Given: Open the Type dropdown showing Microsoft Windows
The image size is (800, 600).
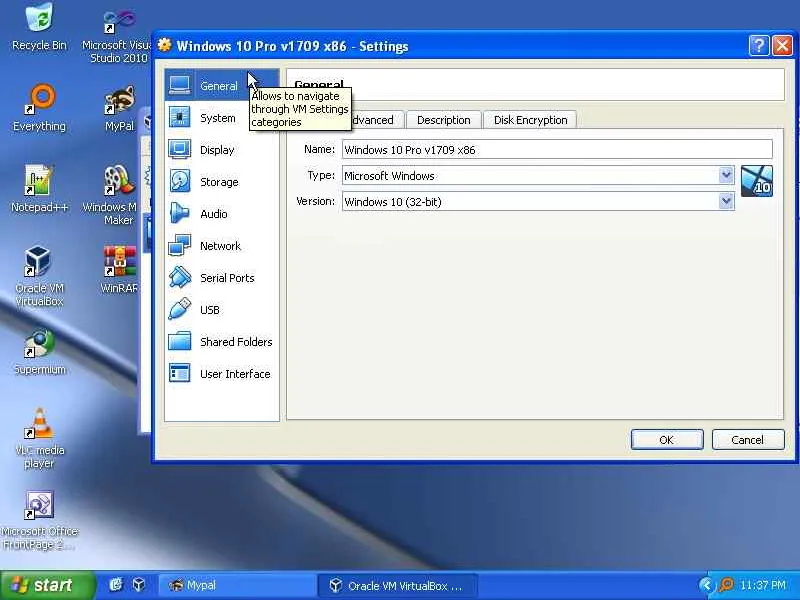Looking at the screenshot, I should (538, 176).
